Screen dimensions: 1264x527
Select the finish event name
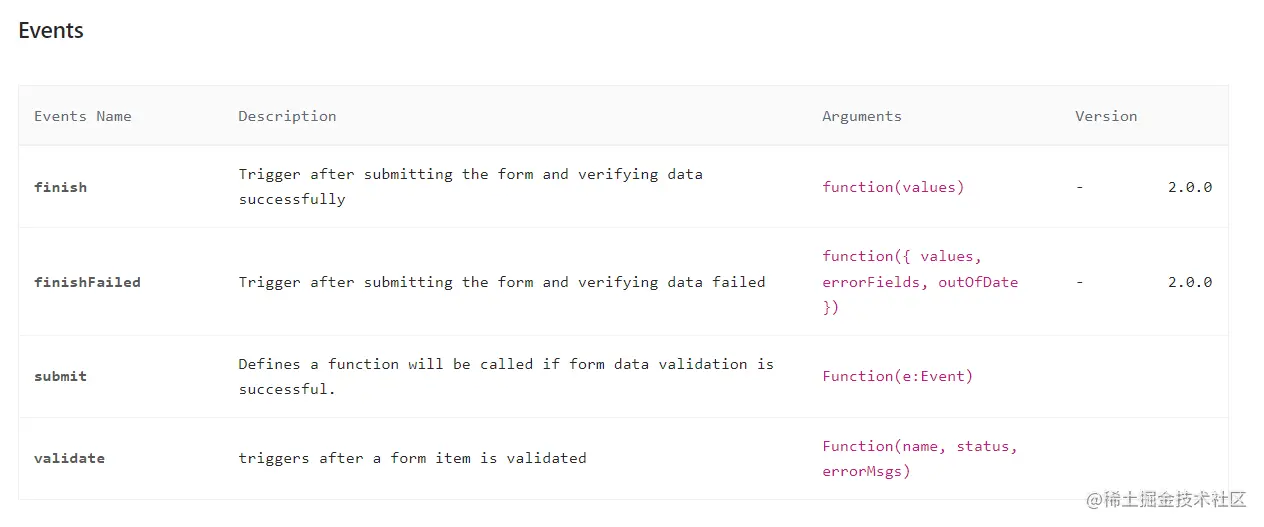click(x=60, y=187)
